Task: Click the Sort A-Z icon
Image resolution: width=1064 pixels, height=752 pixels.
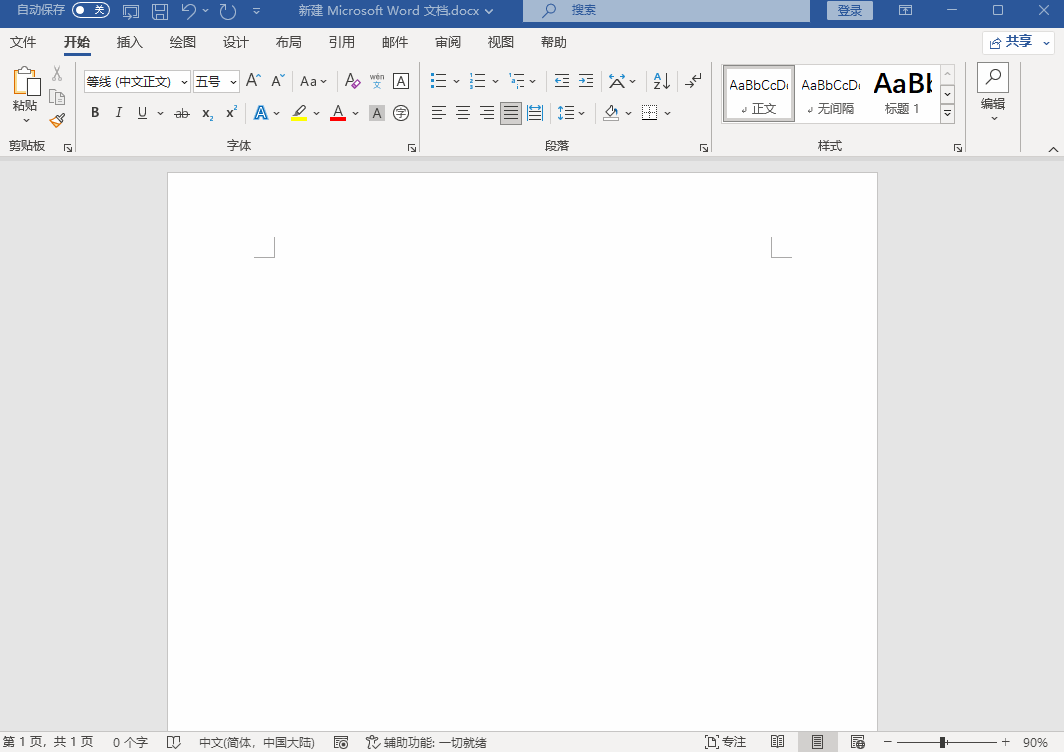Action: coord(661,81)
